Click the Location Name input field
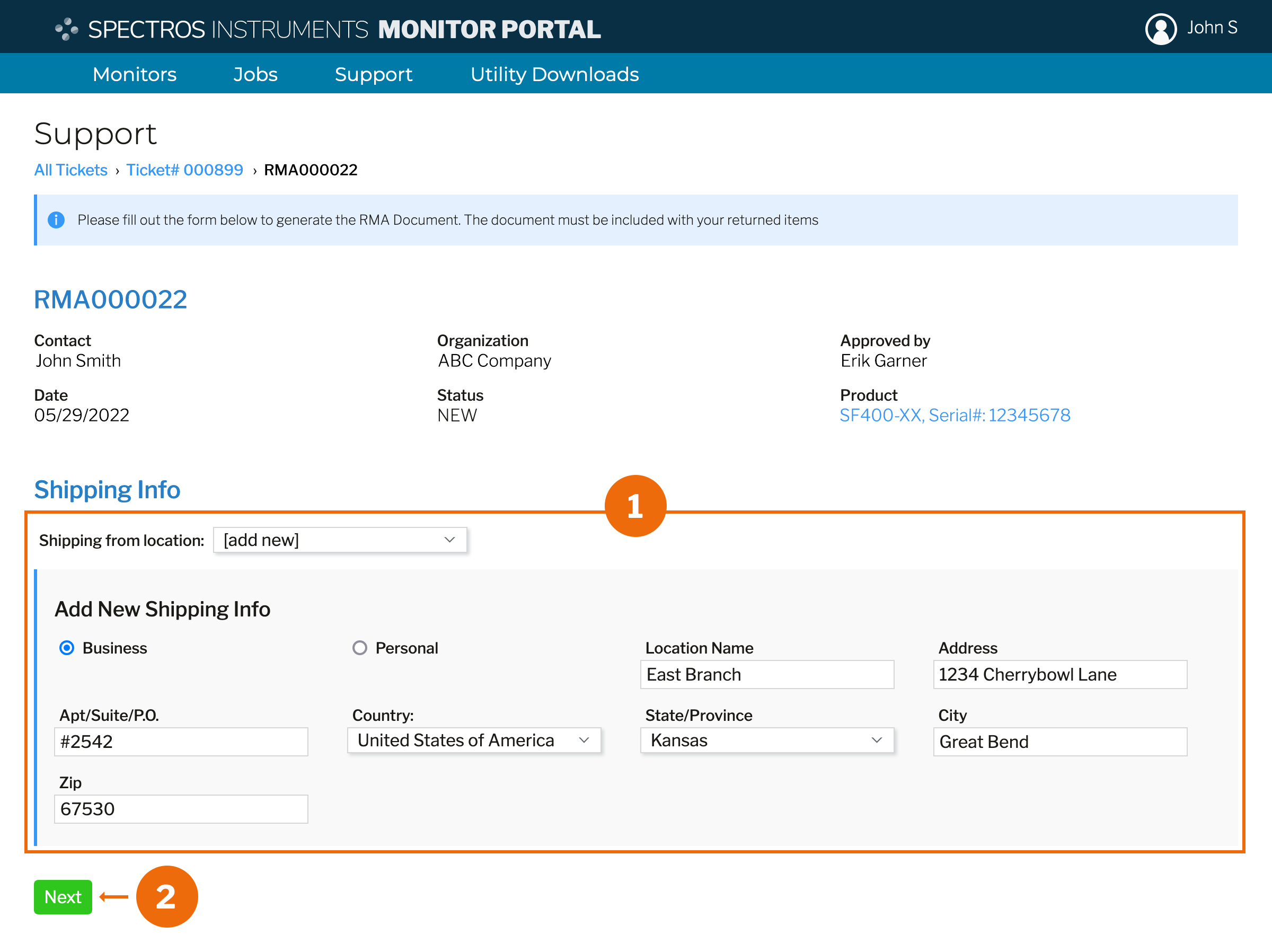The width and height of the screenshot is (1272, 952). 766,674
